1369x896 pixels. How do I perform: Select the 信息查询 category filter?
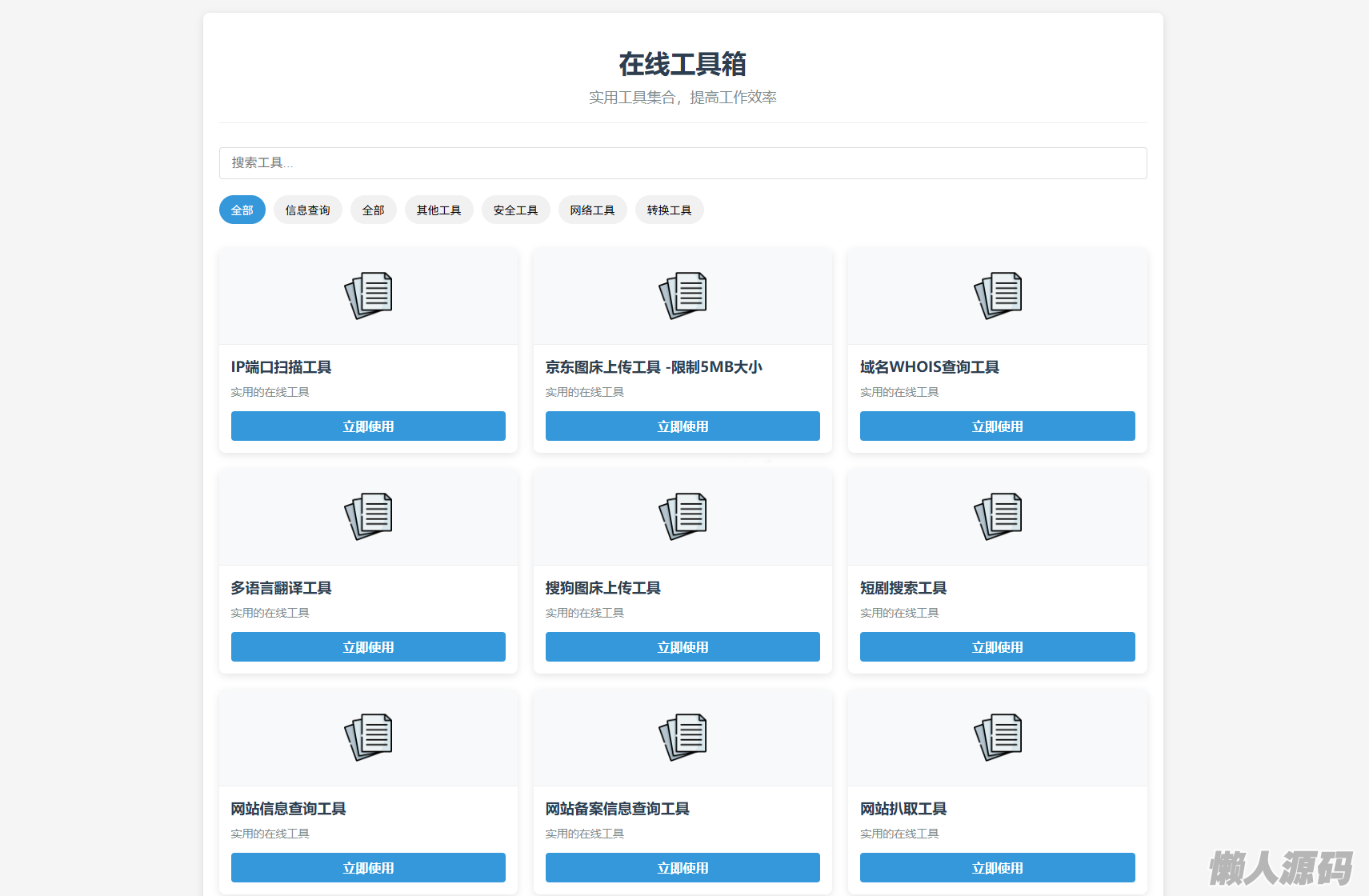(x=307, y=210)
